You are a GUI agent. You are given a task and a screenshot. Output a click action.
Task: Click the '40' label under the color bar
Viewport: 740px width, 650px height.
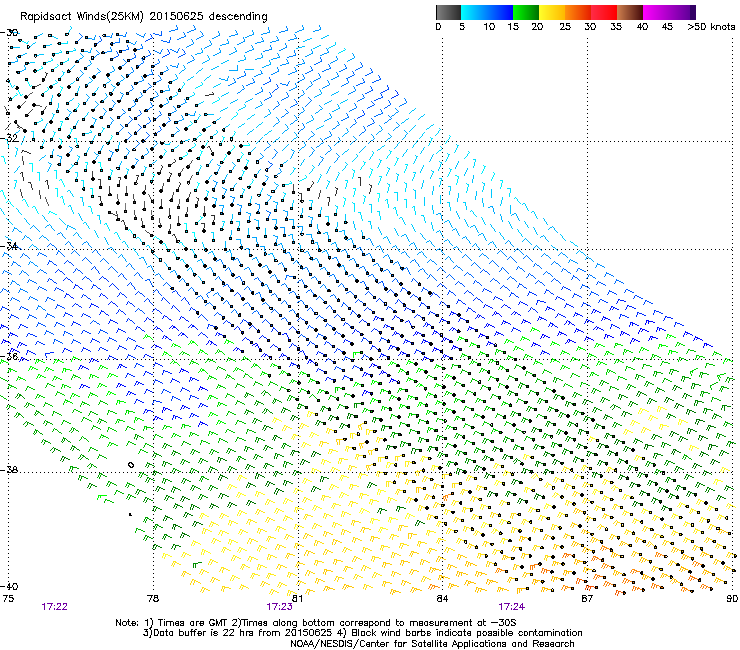tap(642, 27)
